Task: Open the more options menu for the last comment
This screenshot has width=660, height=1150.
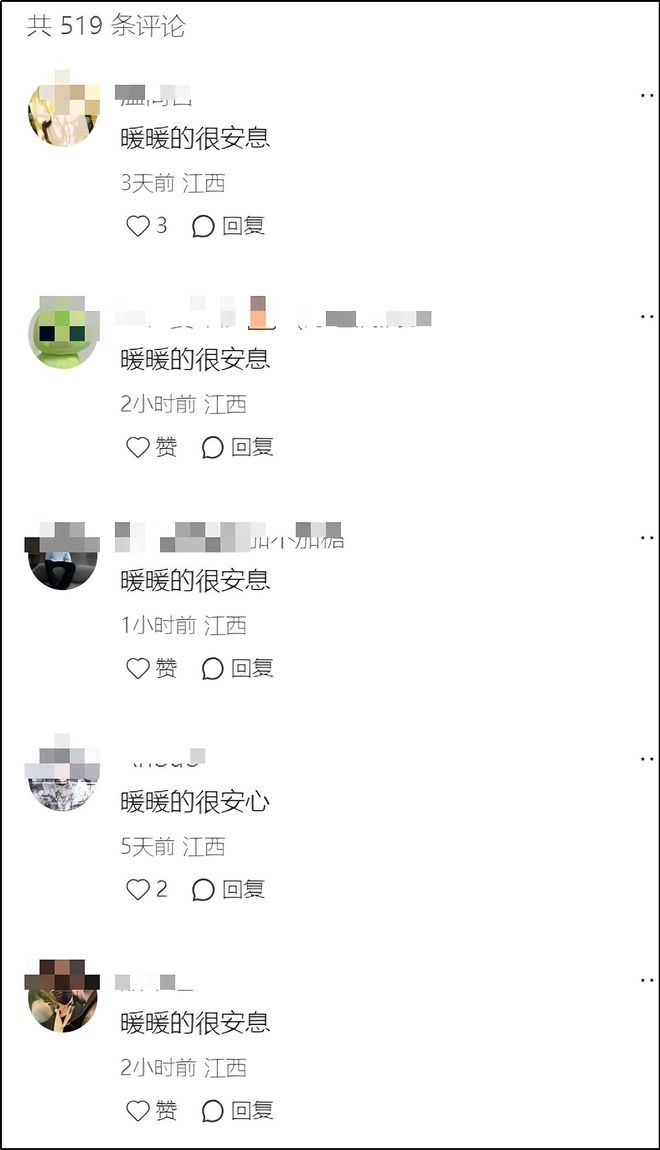Action: pyautogui.click(x=647, y=981)
